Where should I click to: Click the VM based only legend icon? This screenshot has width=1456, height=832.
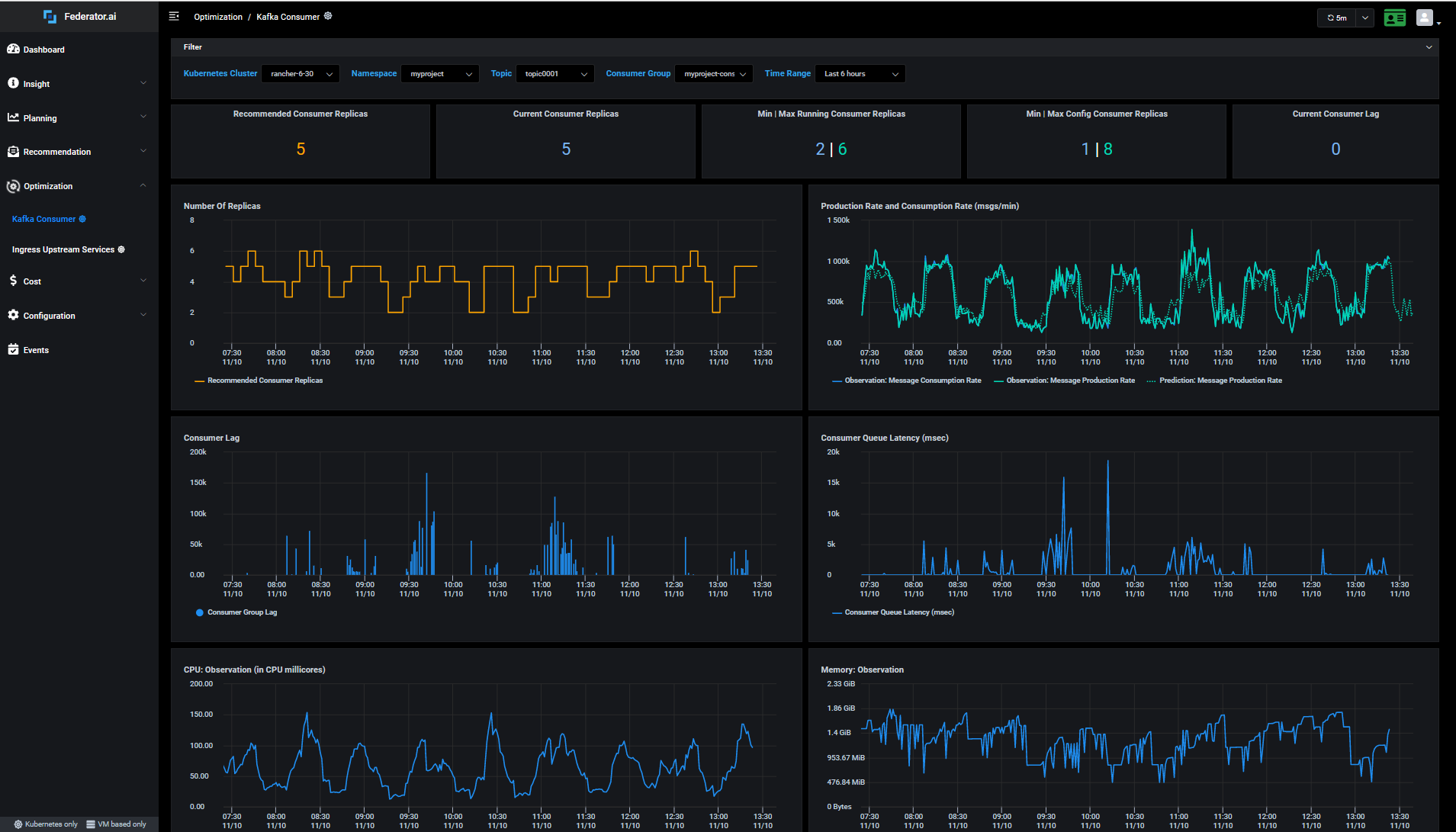[x=91, y=824]
